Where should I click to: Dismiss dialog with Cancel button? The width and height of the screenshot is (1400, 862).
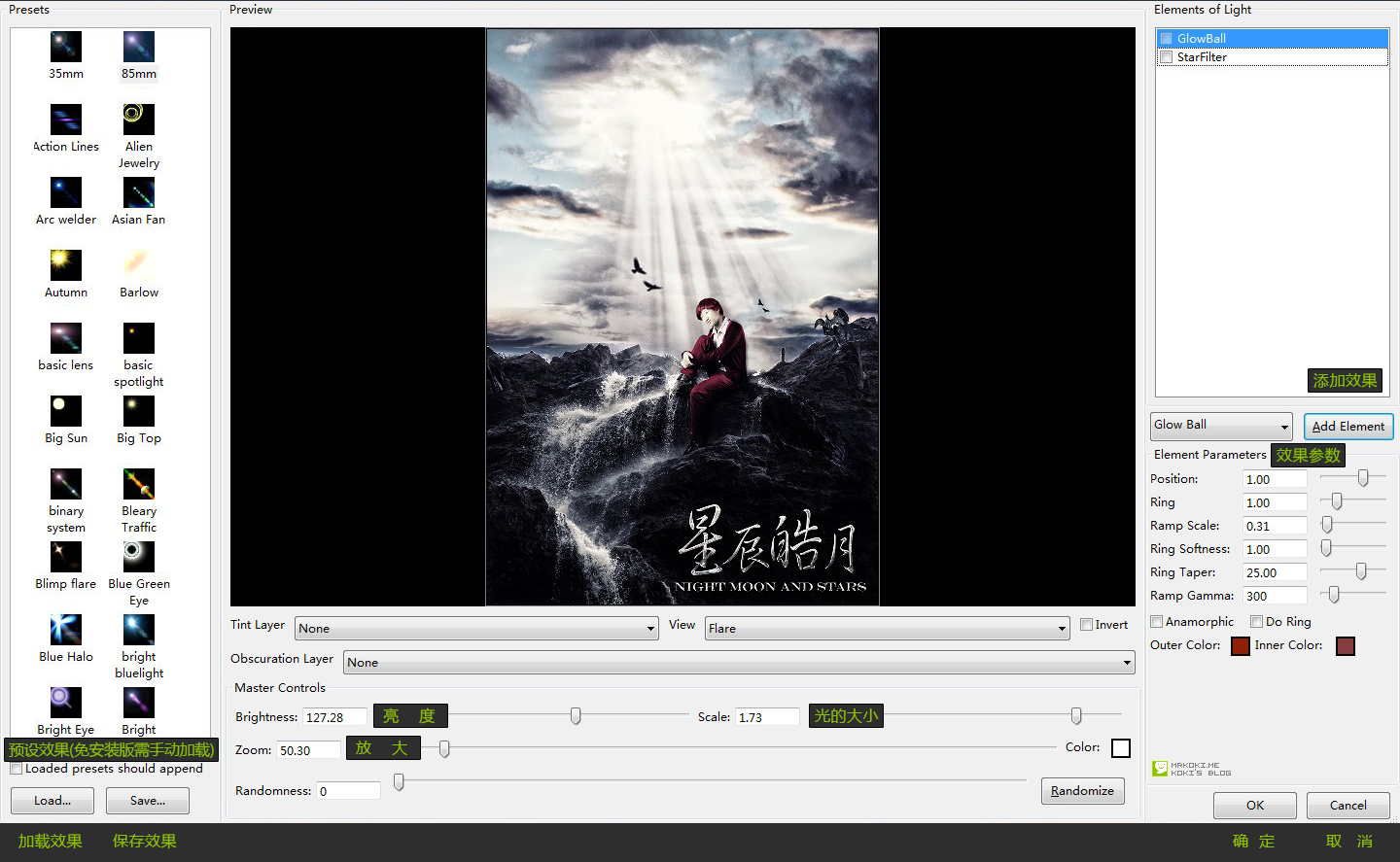click(1348, 806)
